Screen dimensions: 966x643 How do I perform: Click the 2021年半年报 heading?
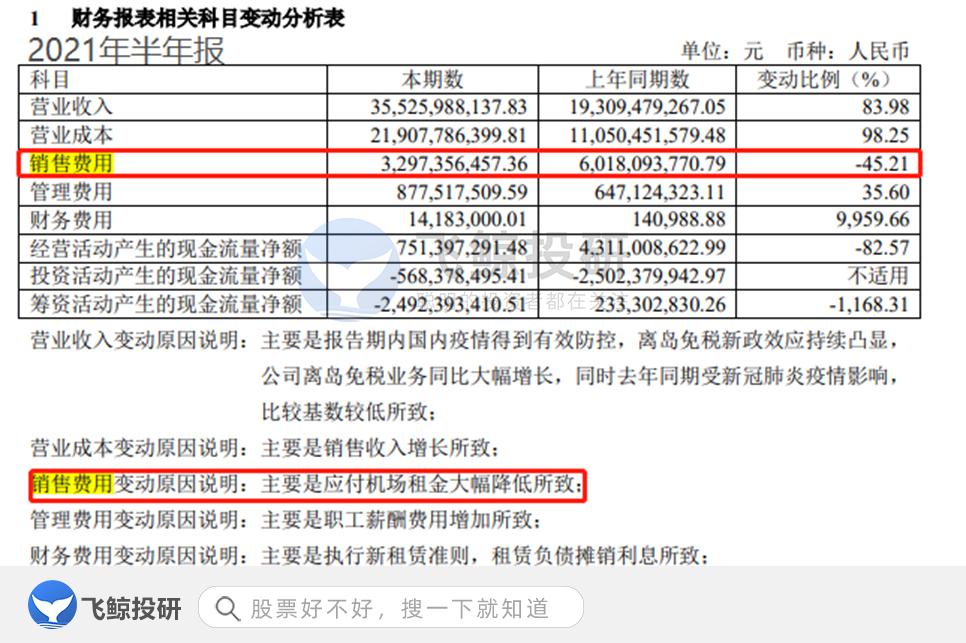click(x=126, y=51)
